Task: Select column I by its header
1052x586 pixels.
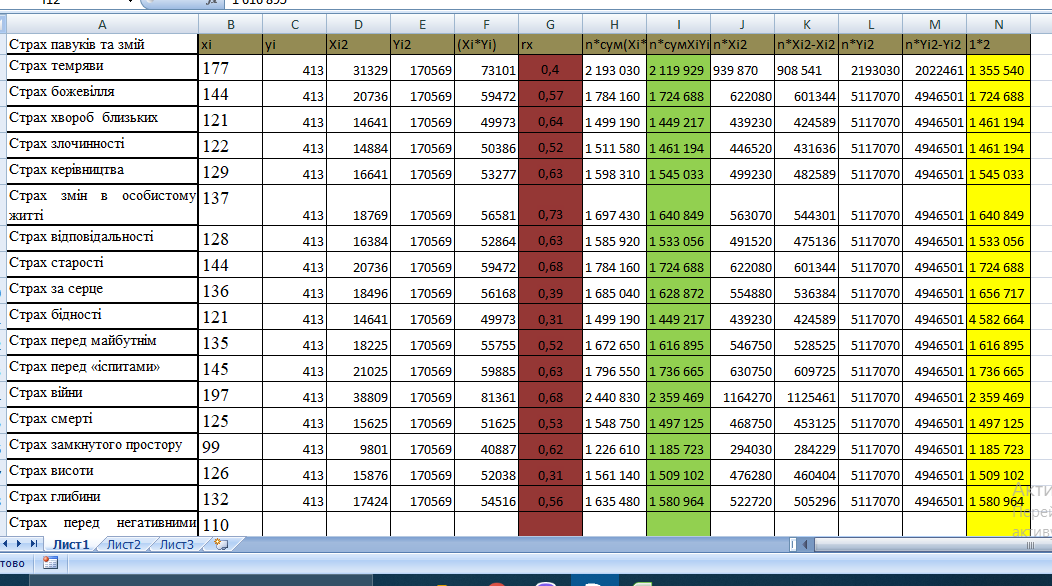Action: click(678, 25)
